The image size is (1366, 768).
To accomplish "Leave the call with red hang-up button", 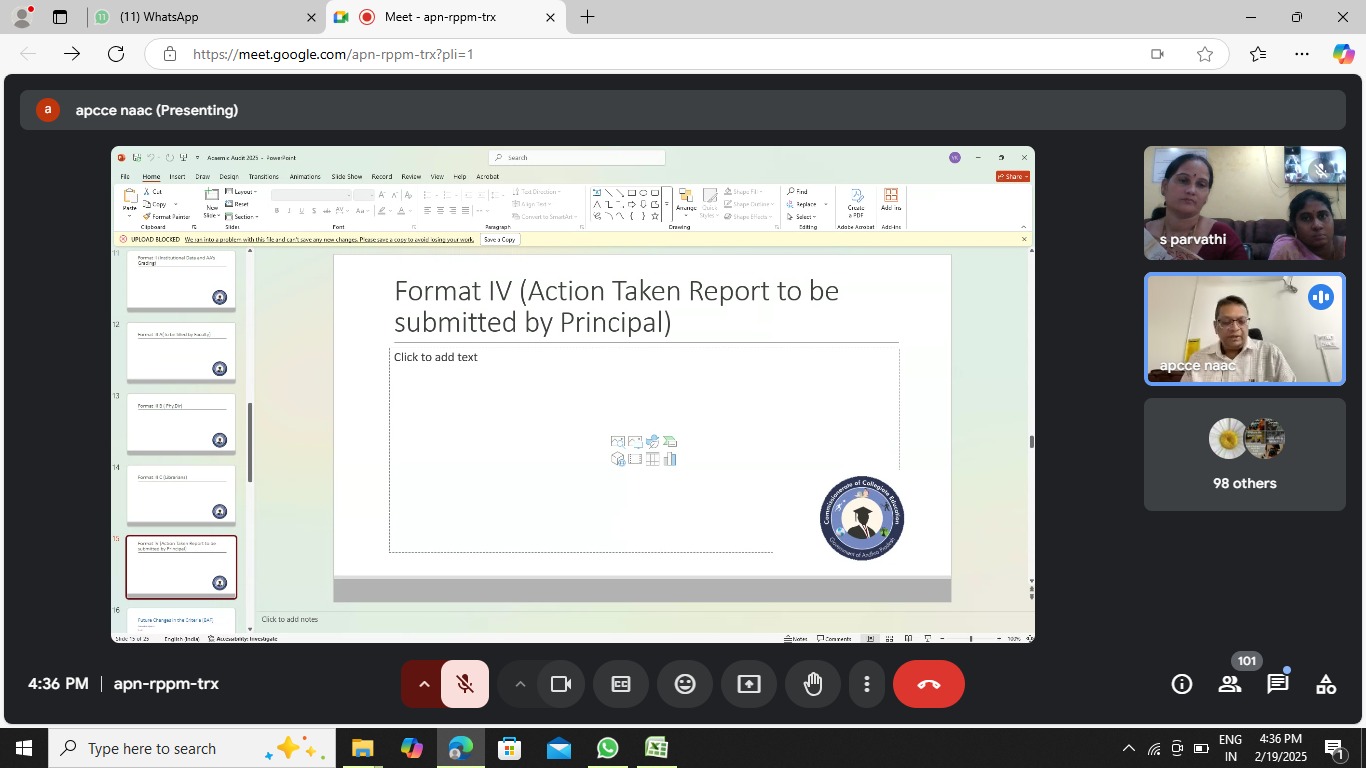I will (x=928, y=684).
